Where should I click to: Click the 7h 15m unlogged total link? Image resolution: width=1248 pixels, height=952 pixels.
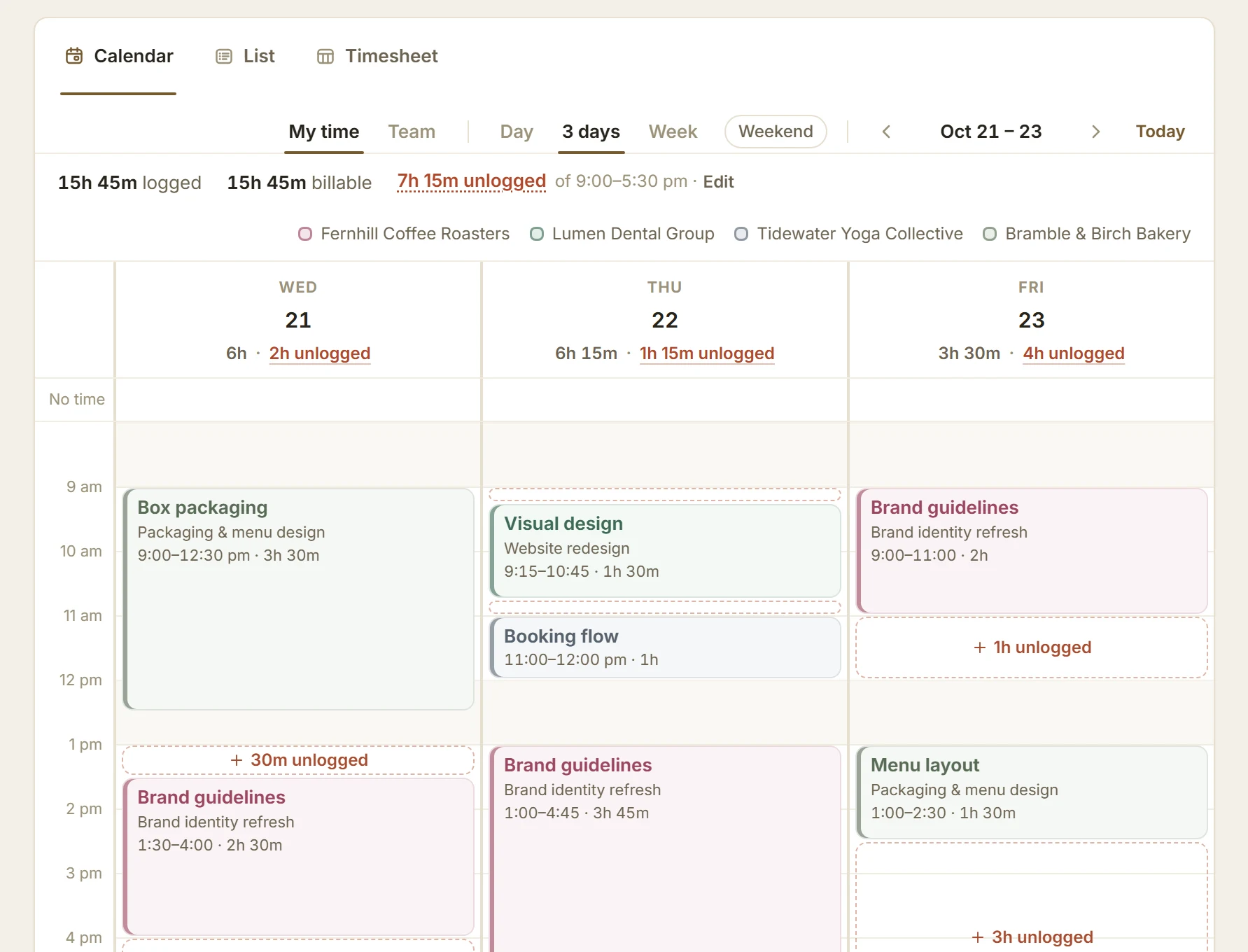pos(471,181)
